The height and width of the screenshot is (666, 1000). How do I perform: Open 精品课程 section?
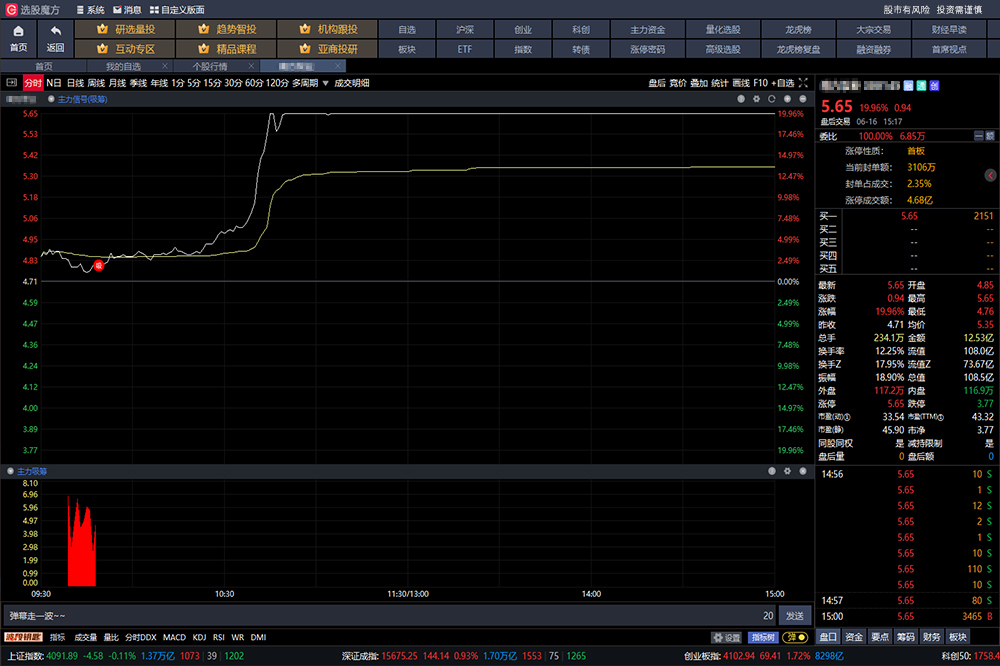point(226,48)
